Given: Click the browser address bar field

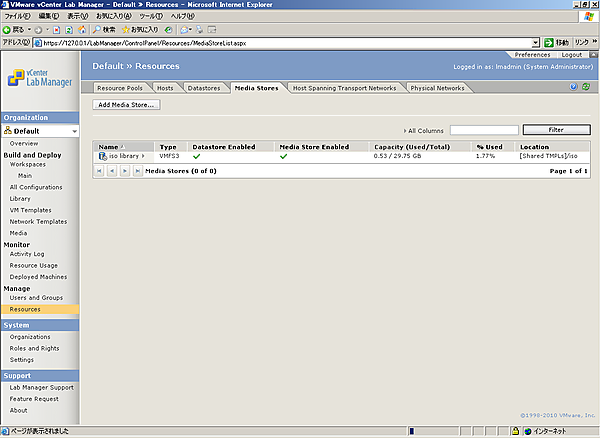Looking at the screenshot, I should tap(283, 43).
